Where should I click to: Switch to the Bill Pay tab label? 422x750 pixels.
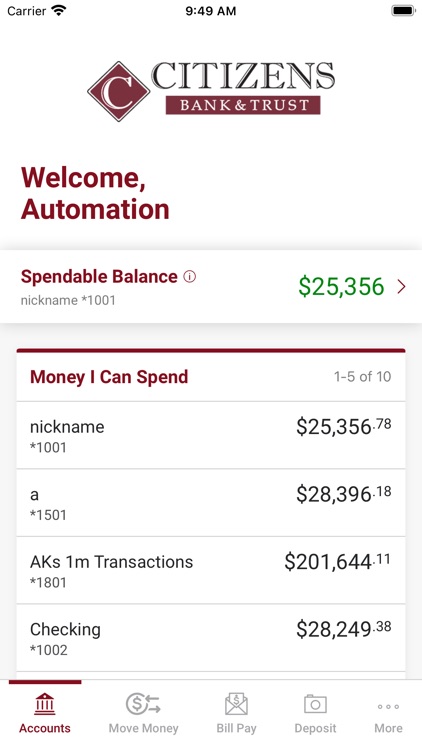(236, 729)
